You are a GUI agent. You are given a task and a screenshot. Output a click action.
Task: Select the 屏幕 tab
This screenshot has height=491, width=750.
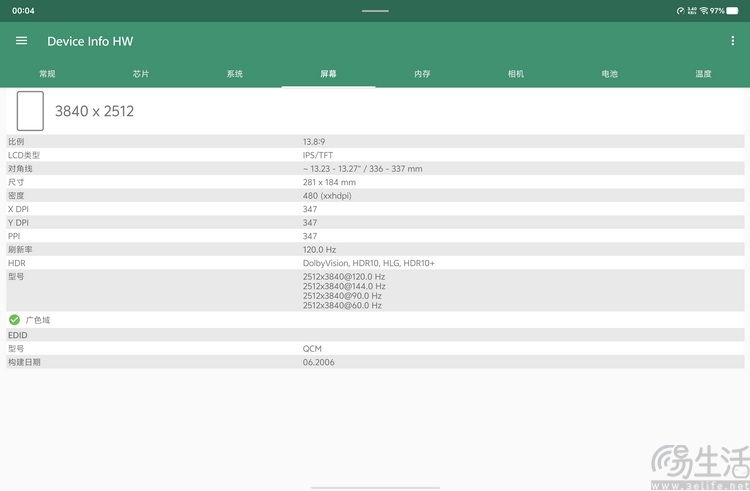(328, 74)
